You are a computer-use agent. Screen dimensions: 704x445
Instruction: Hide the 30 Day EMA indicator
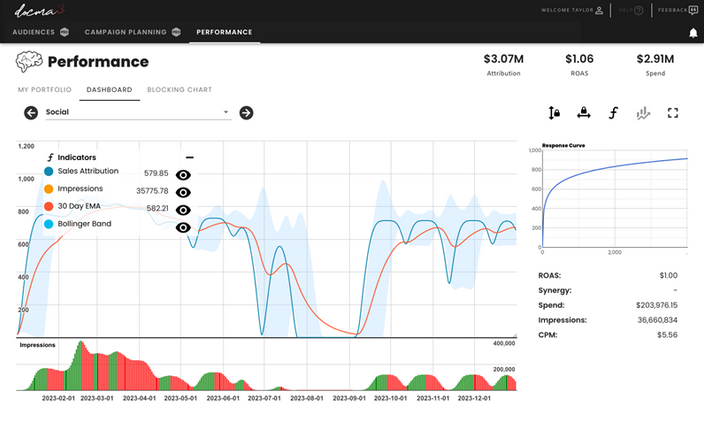[183, 210]
